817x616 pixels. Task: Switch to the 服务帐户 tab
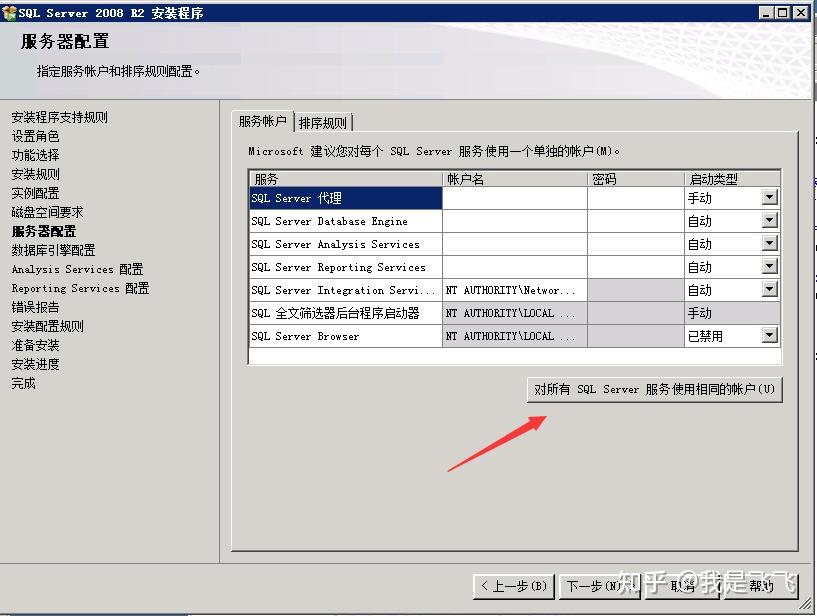[x=264, y=121]
